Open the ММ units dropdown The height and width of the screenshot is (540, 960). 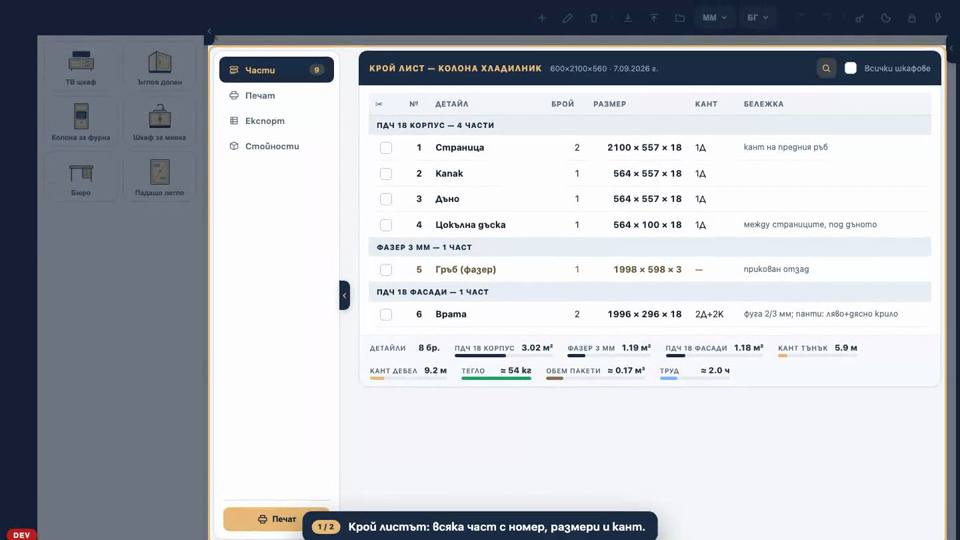pos(714,18)
